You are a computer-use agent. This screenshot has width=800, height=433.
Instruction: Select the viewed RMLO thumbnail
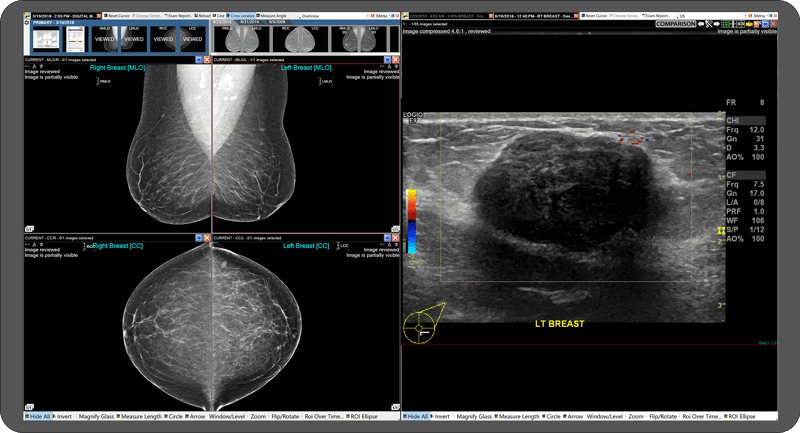[x=105, y=39]
